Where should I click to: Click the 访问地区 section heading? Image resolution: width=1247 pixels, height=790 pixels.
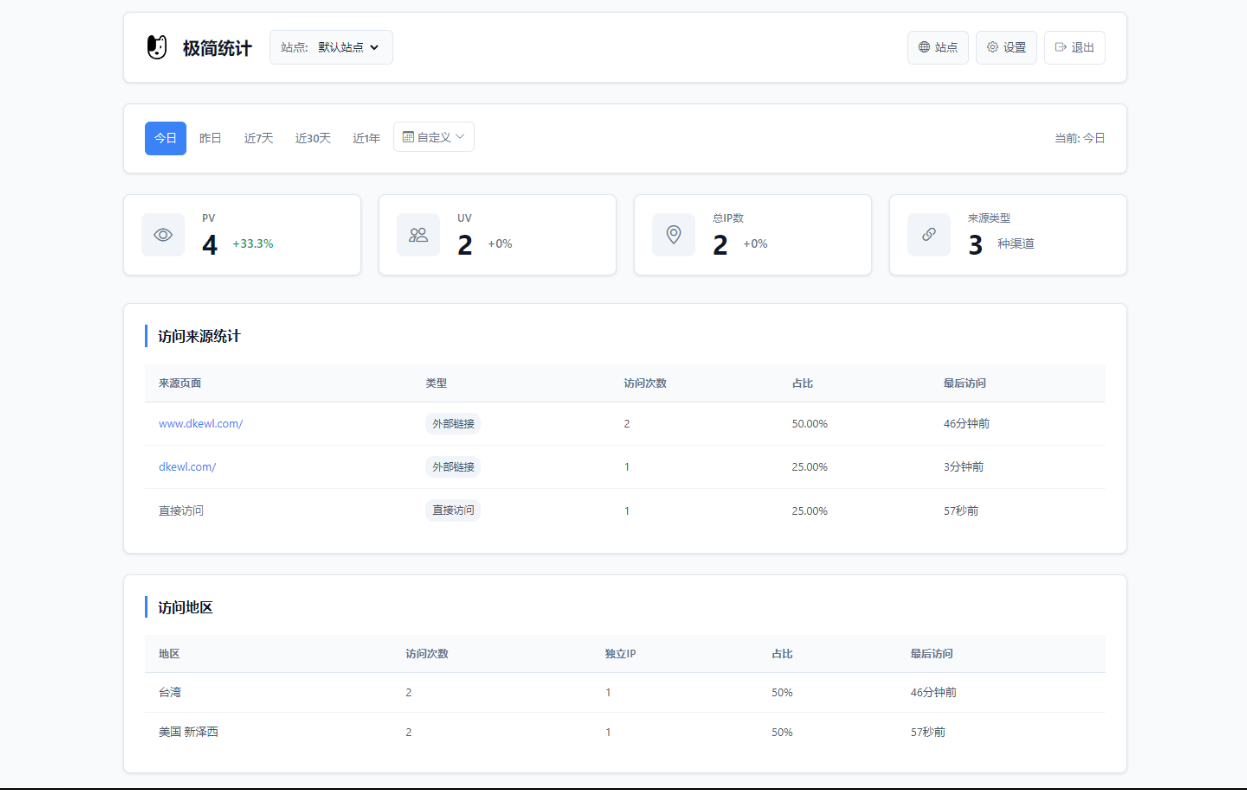185,607
